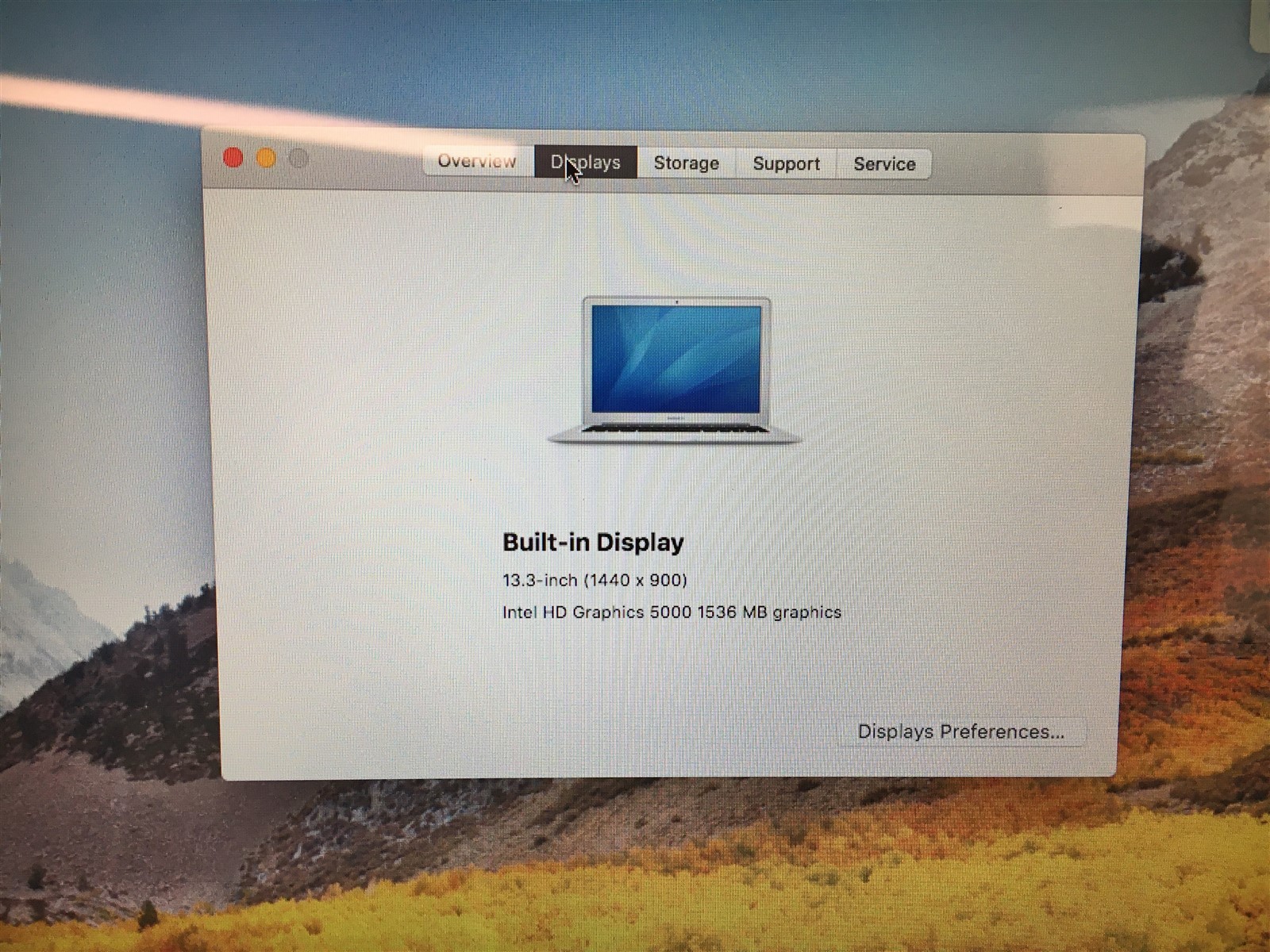Click the 13.3-inch (1440 x 900) text
The image size is (1270, 952).
pos(595,580)
